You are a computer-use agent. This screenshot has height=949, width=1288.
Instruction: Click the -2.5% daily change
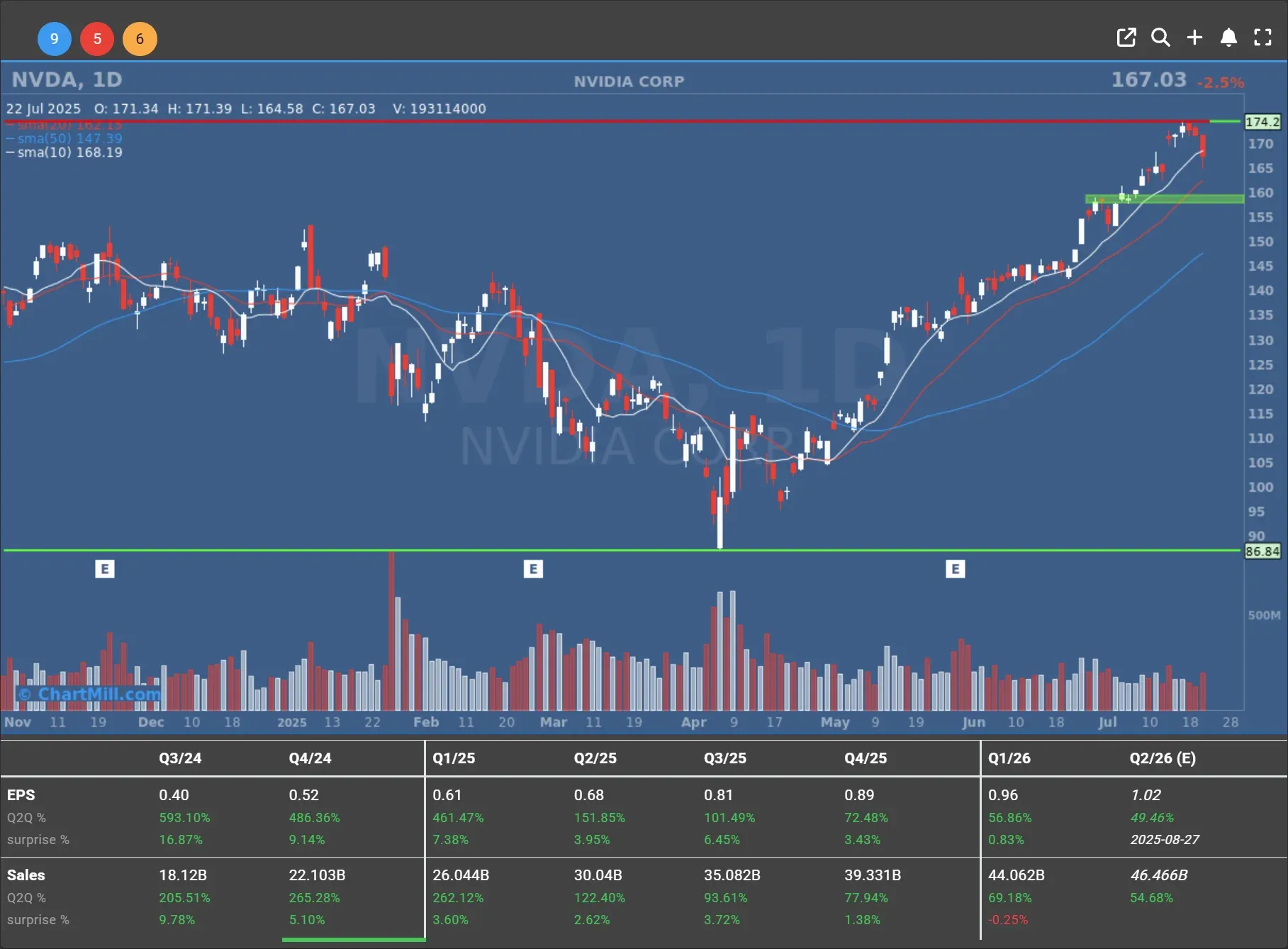(x=1220, y=82)
